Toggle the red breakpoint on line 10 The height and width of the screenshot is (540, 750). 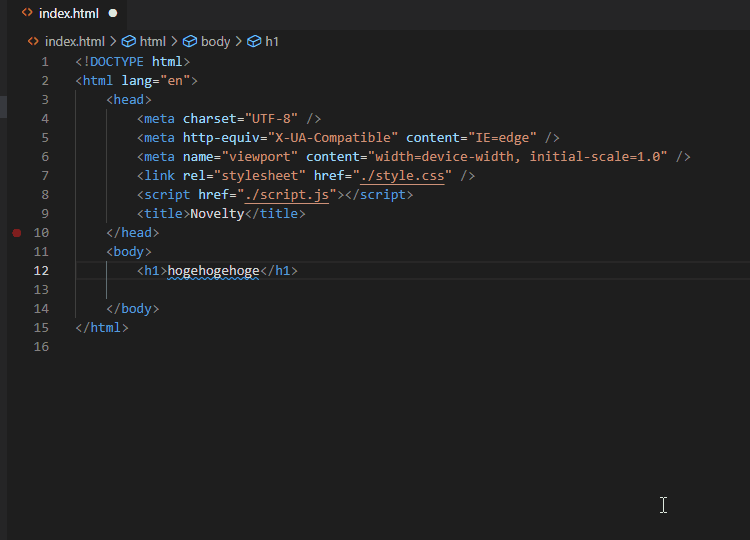(x=16, y=233)
